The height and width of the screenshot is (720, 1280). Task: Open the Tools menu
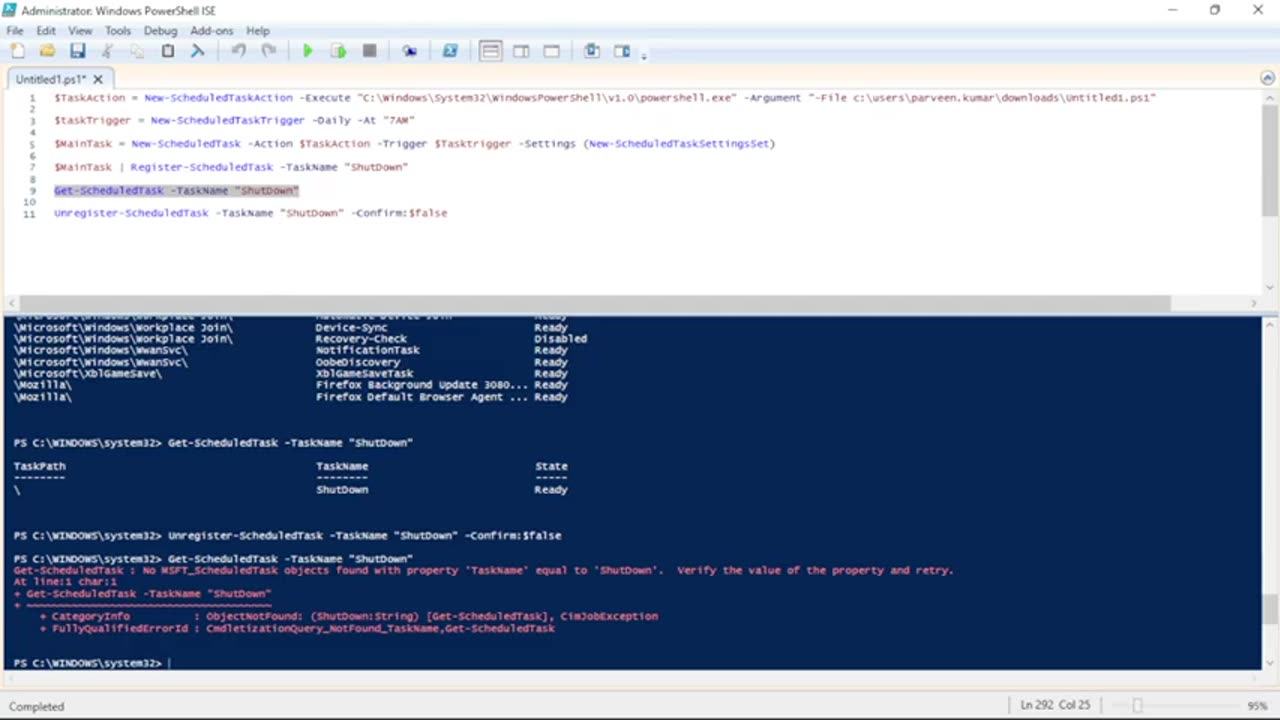[x=118, y=31]
